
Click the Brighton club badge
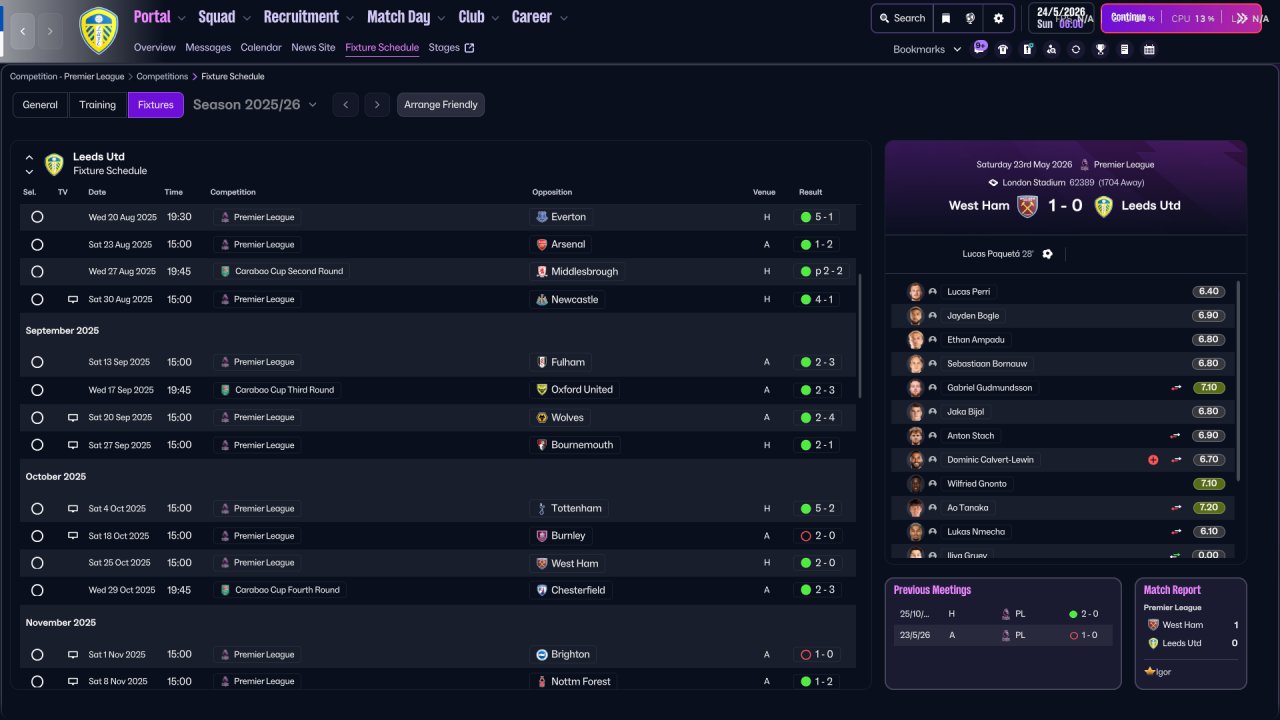[542, 654]
